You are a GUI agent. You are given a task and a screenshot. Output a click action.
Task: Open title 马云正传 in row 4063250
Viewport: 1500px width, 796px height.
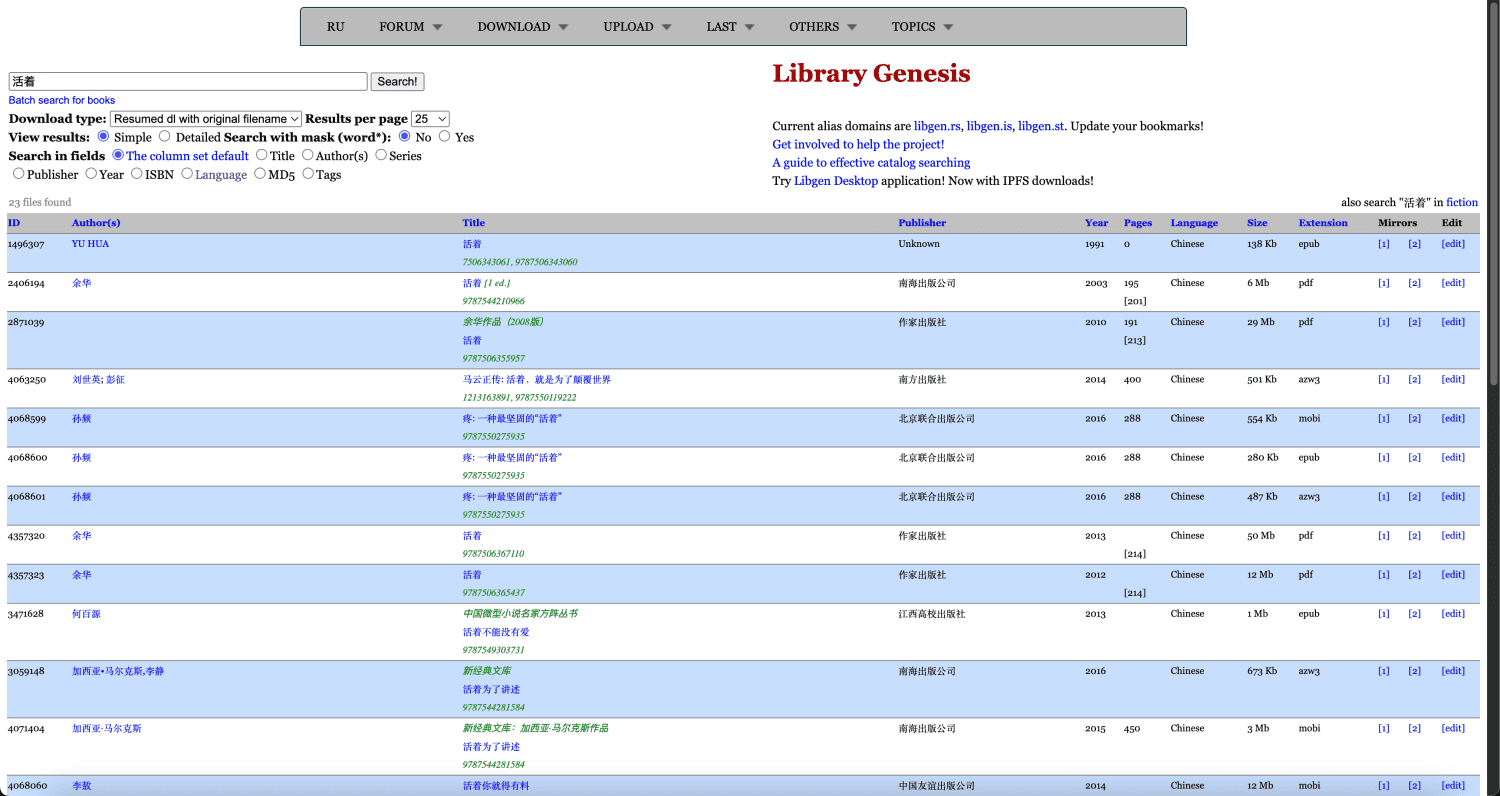click(x=536, y=380)
